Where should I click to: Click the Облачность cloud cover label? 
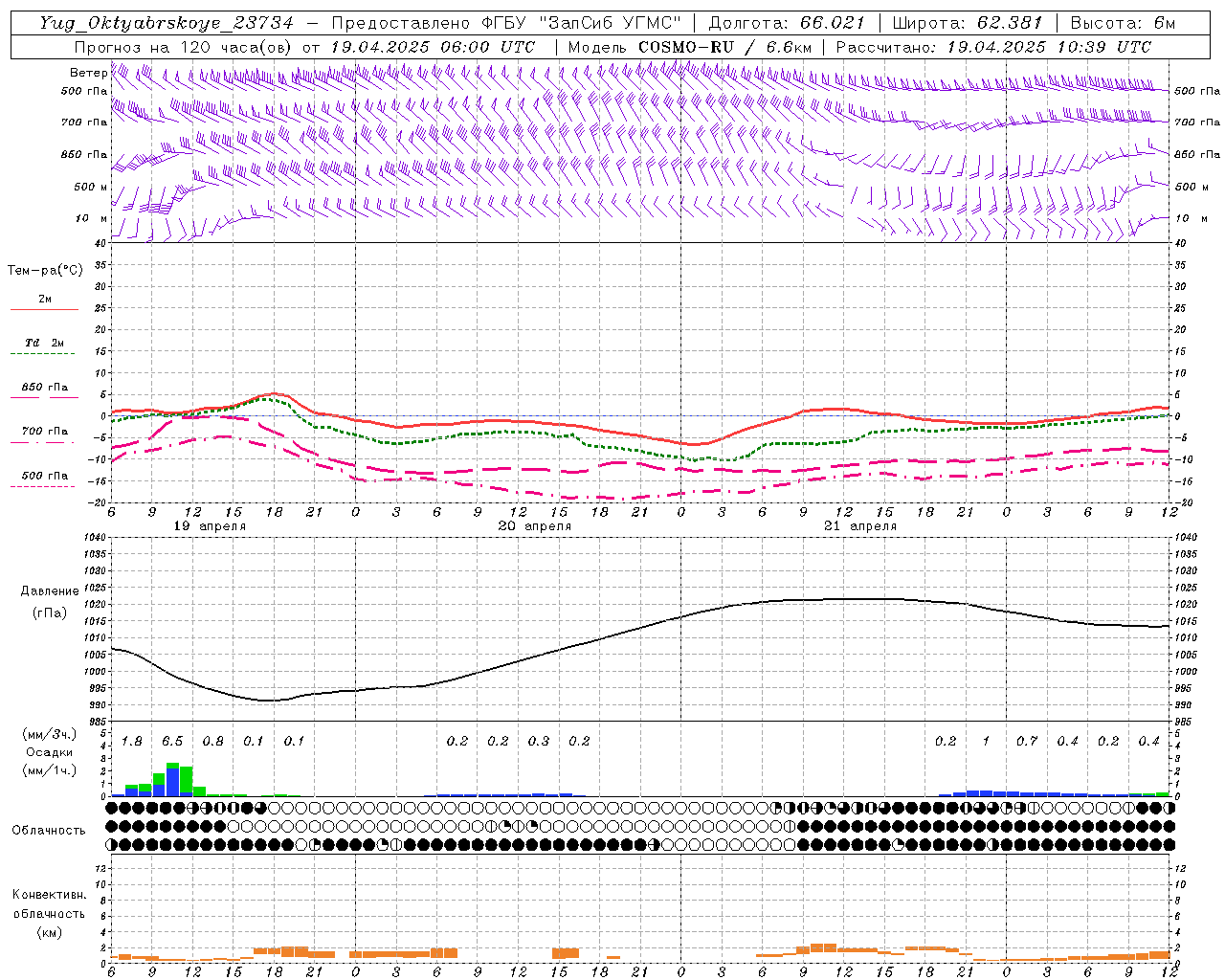click(49, 831)
